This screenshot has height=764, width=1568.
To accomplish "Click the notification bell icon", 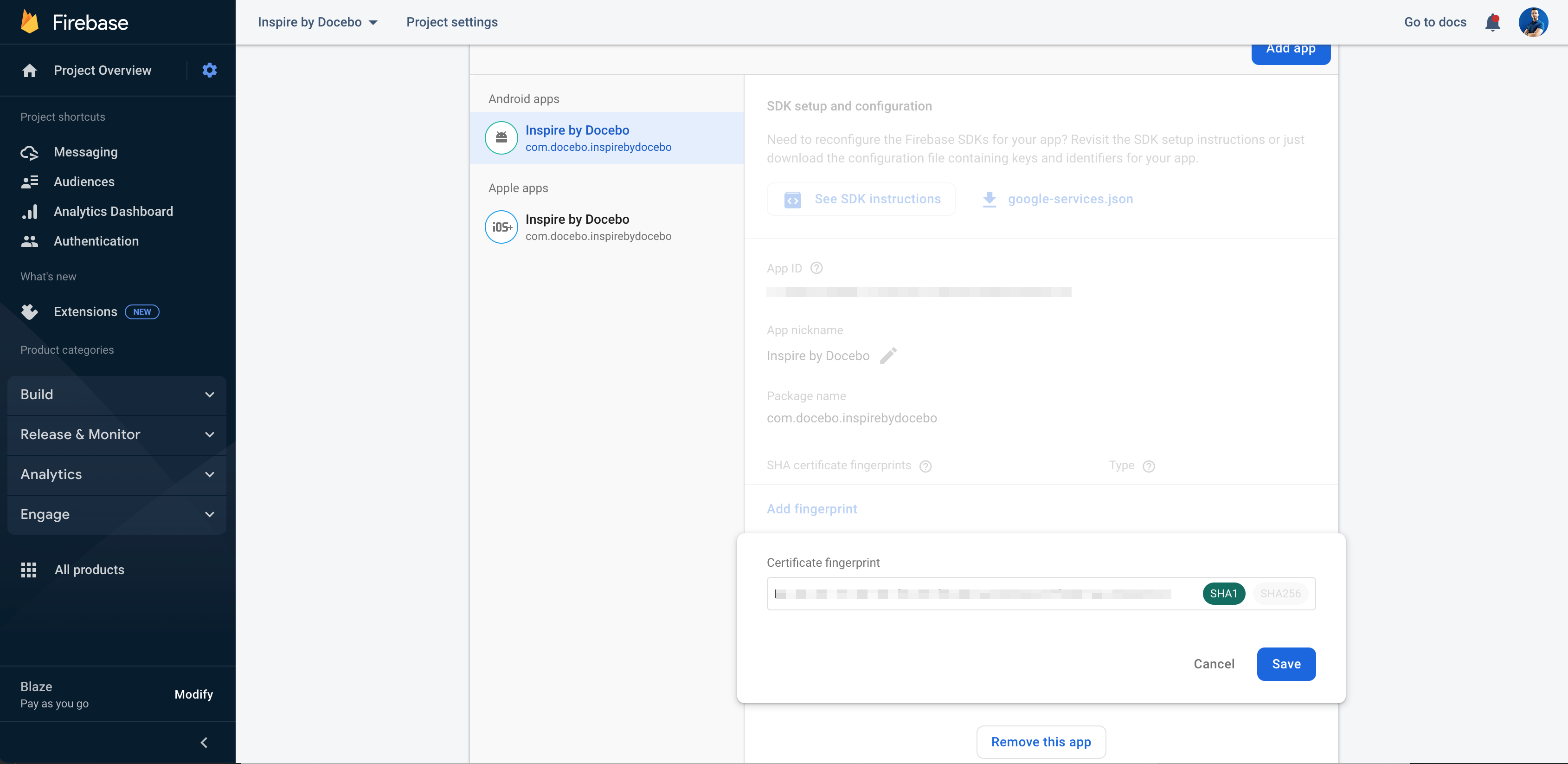I will tap(1492, 22).
